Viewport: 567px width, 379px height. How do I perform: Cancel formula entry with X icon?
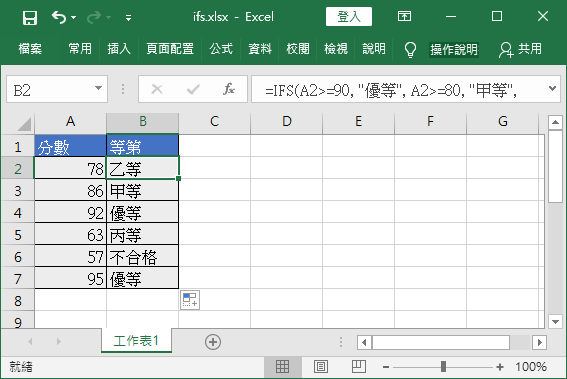click(x=157, y=89)
